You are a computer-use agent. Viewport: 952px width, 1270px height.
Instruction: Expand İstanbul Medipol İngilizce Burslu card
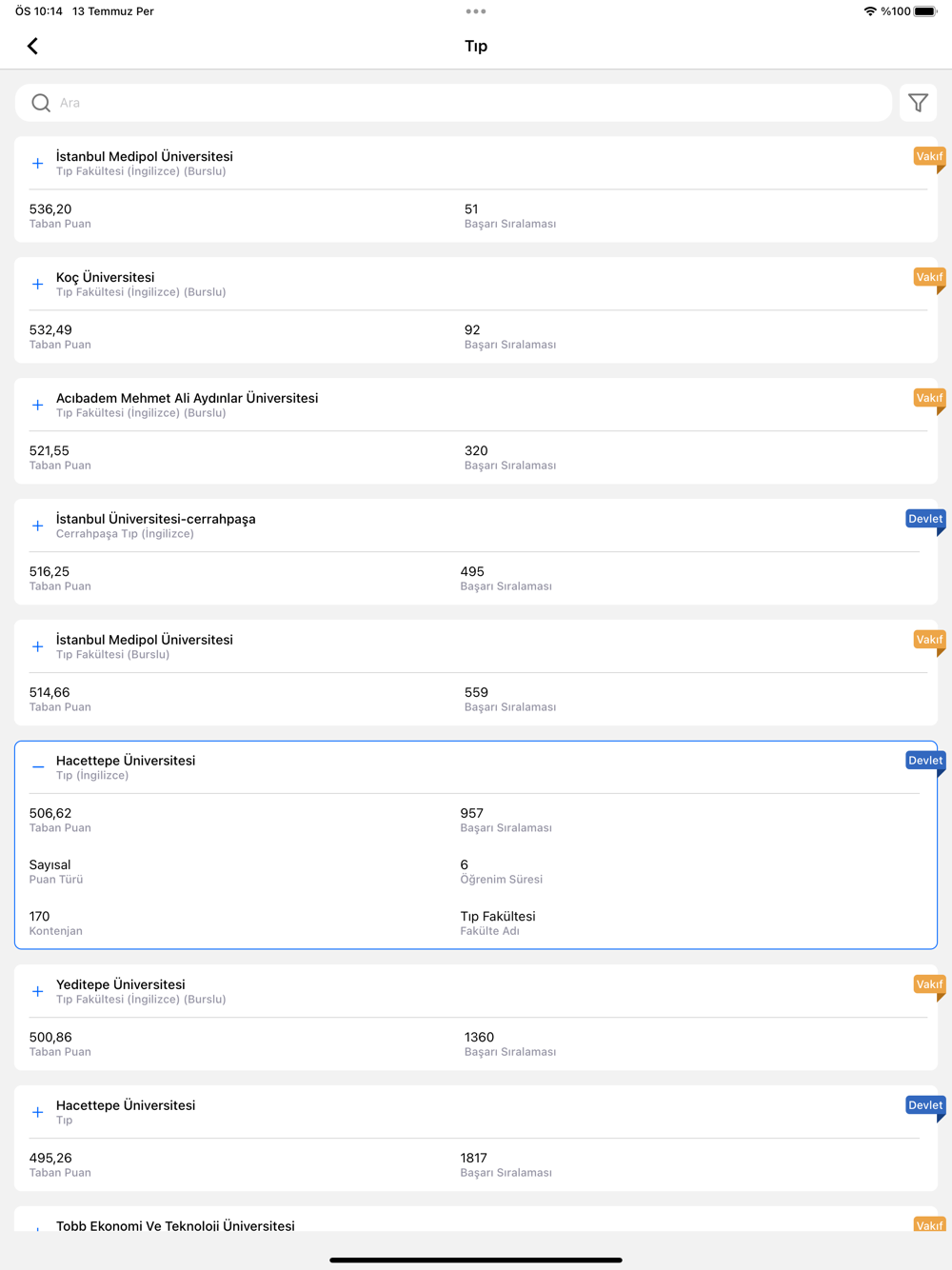[38, 164]
